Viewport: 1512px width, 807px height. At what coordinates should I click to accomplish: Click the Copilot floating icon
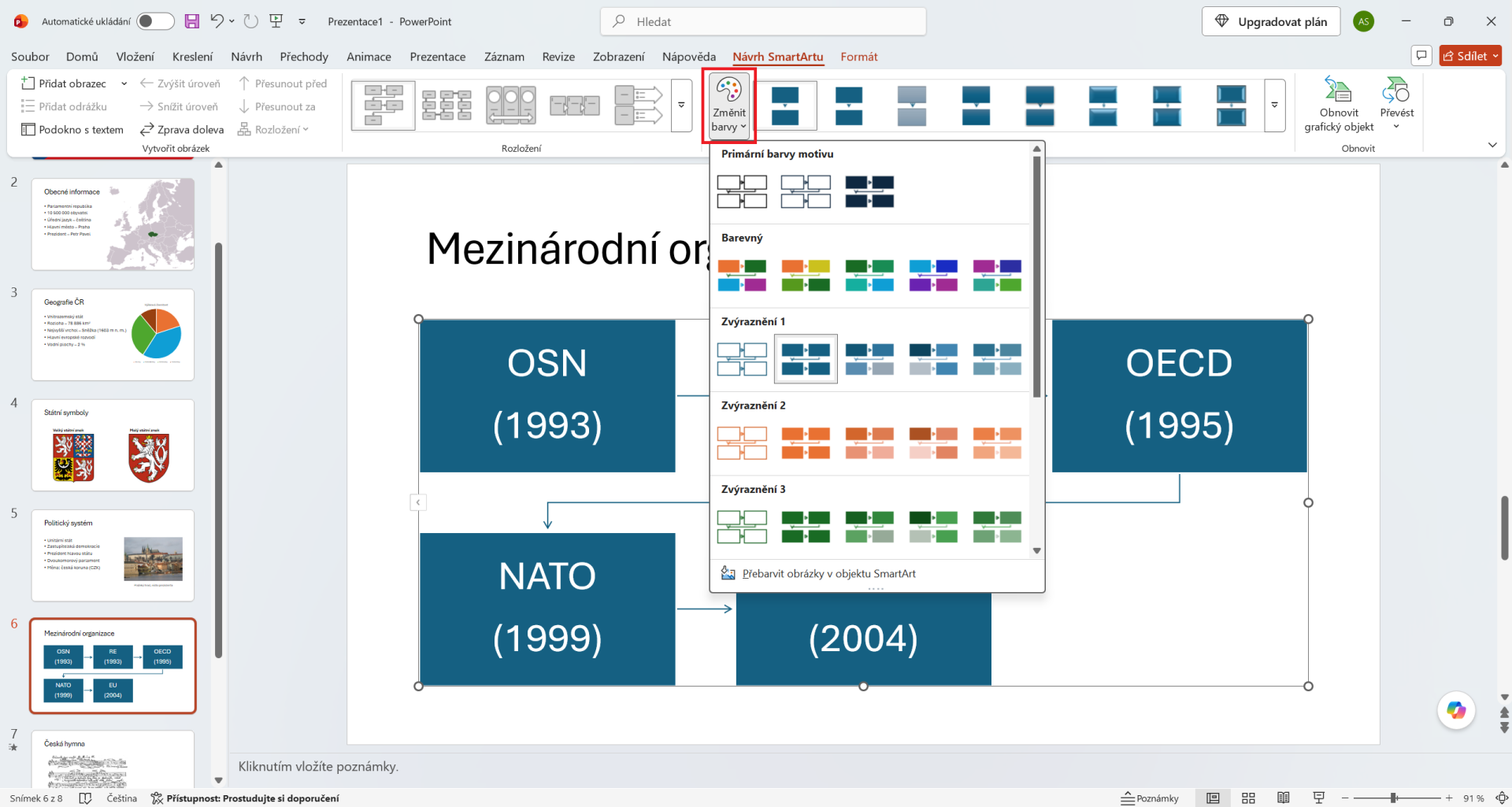pos(1456,710)
